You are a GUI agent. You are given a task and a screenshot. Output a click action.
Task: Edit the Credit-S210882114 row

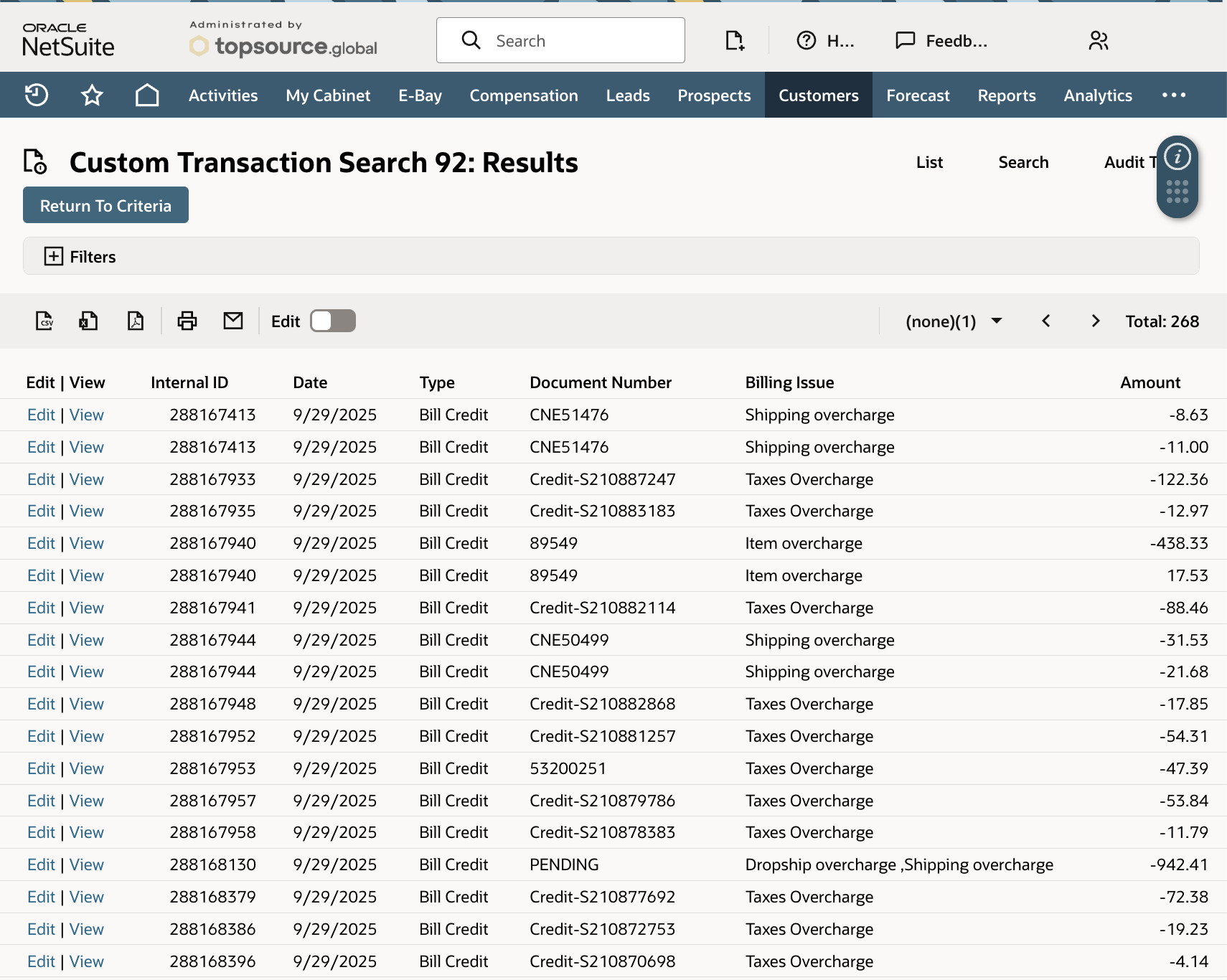(41, 608)
